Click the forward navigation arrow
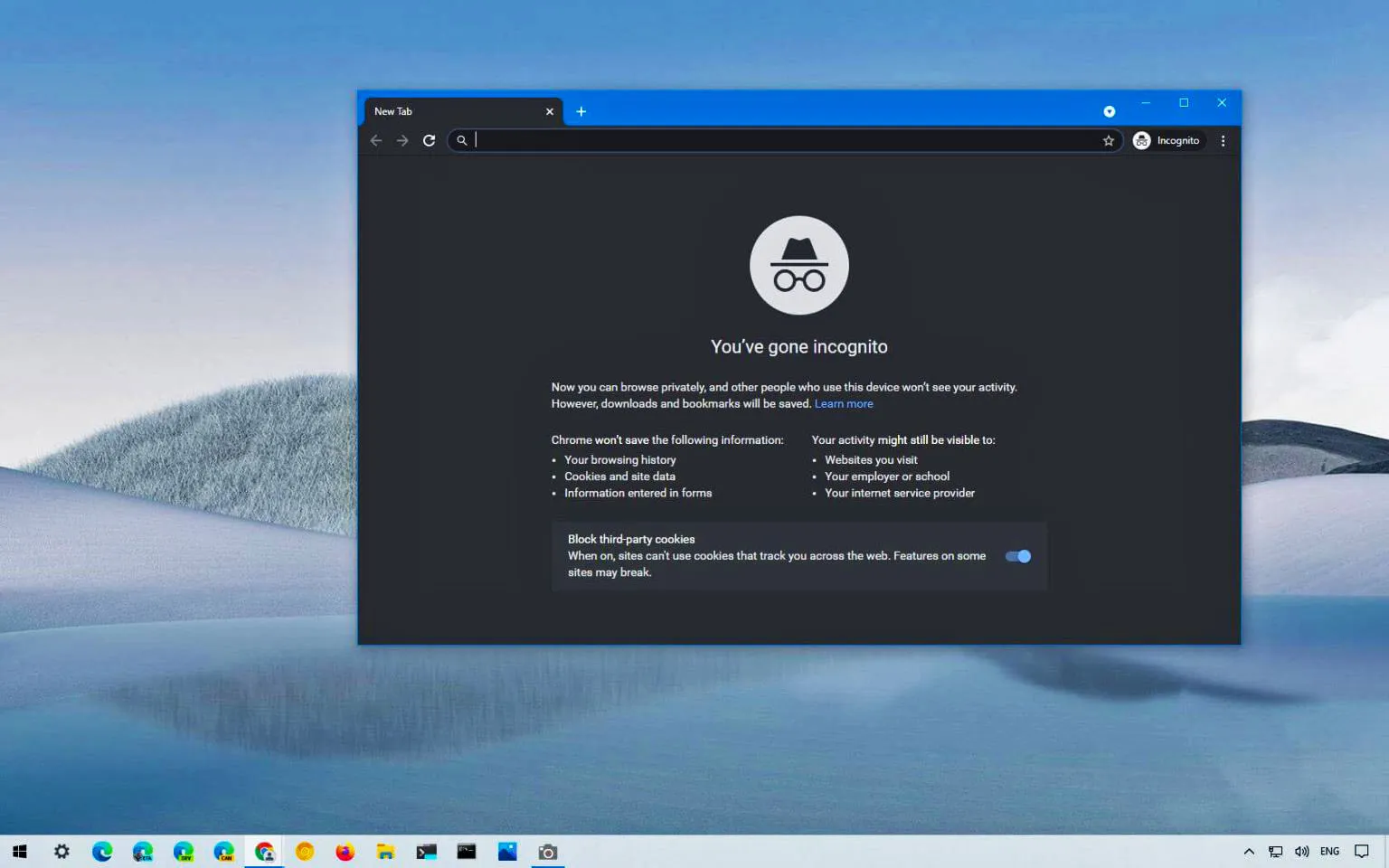Image resolution: width=1389 pixels, height=868 pixels. point(402,140)
